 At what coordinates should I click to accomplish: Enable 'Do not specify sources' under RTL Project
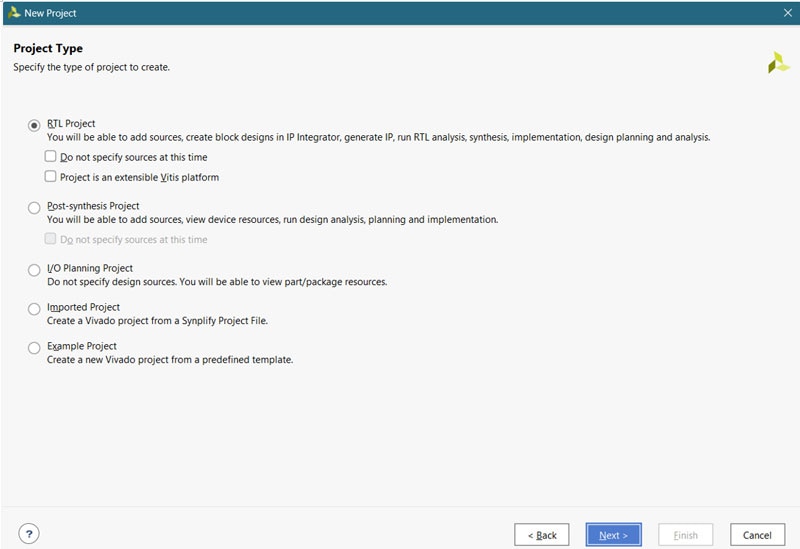coord(51,157)
